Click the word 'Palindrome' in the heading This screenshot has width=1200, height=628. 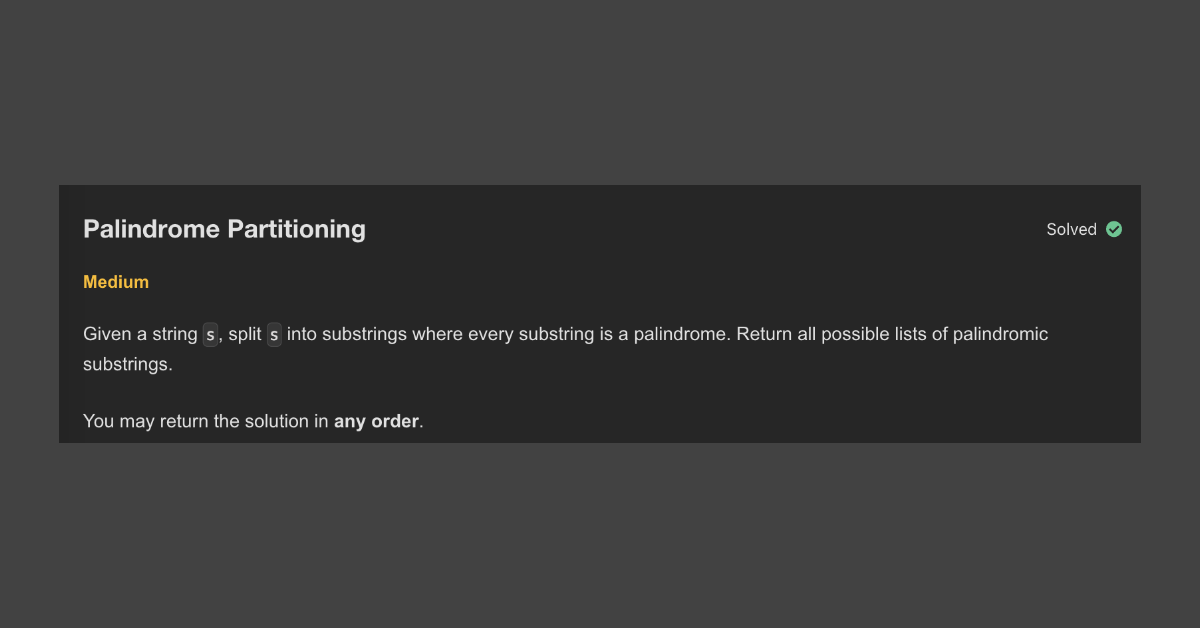151,229
